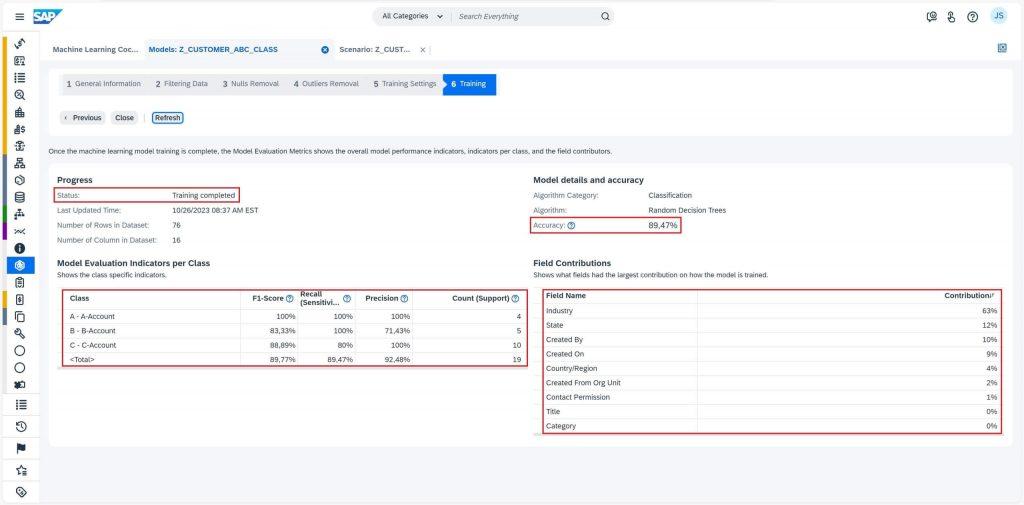The width and height of the screenshot is (1024, 505).
Task: Select the Created From Org Unit row
Action: [772, 383]
